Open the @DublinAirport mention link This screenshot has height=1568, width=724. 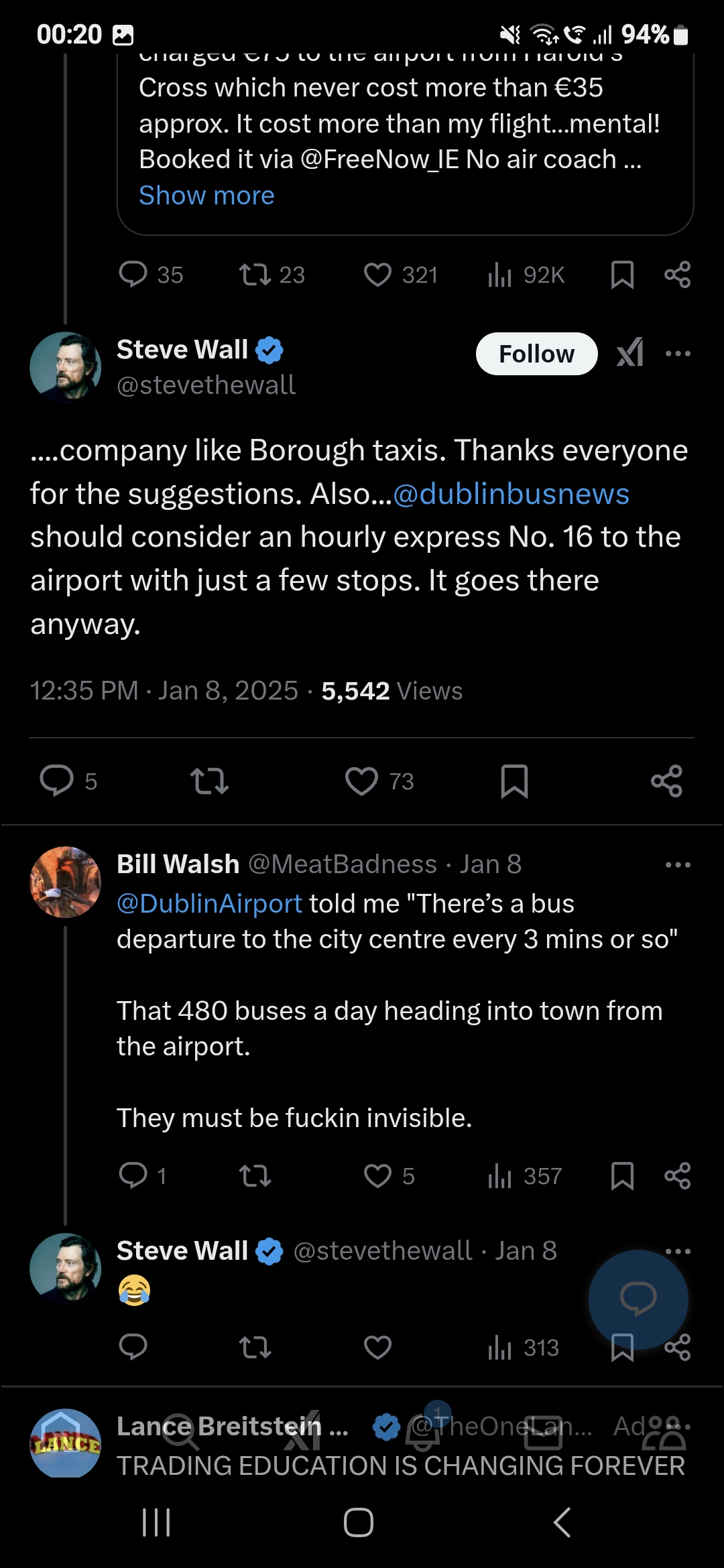click(x=209, y=903)
